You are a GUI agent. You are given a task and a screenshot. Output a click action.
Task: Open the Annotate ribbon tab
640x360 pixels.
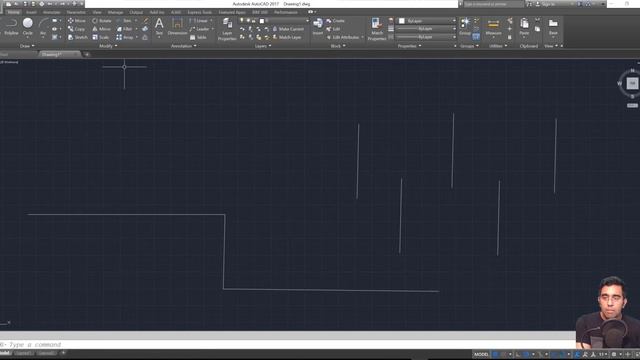pyautogui.click(x=51, y=12)
